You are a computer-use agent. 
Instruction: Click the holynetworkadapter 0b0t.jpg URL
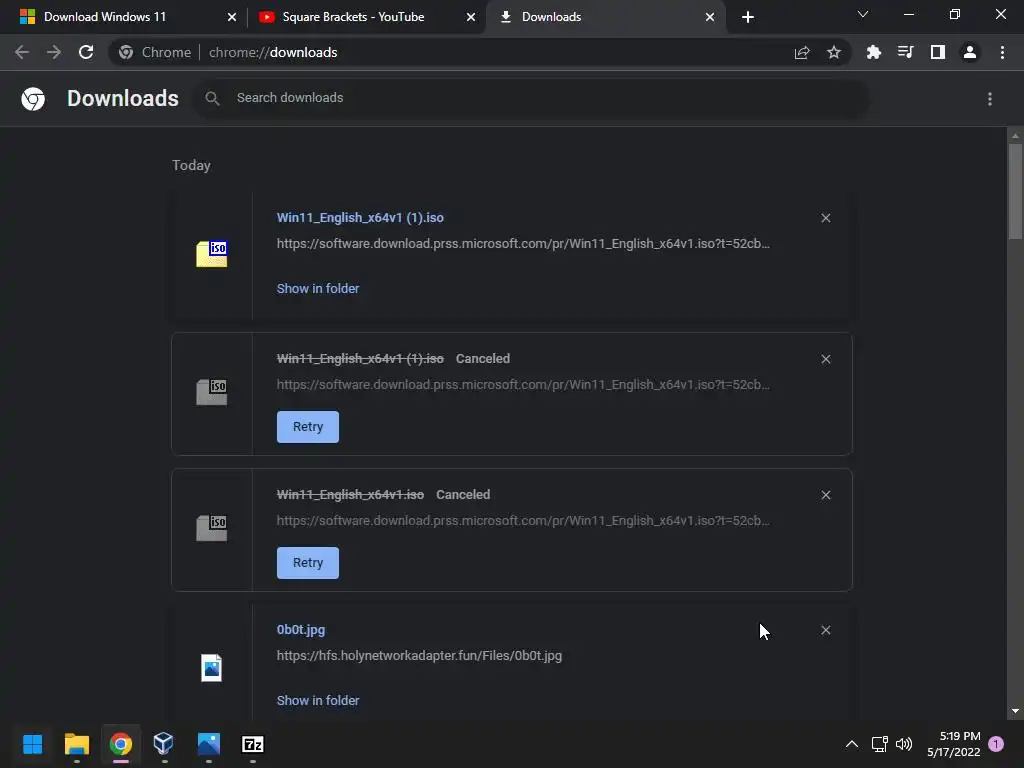click(x=419, y=656)
